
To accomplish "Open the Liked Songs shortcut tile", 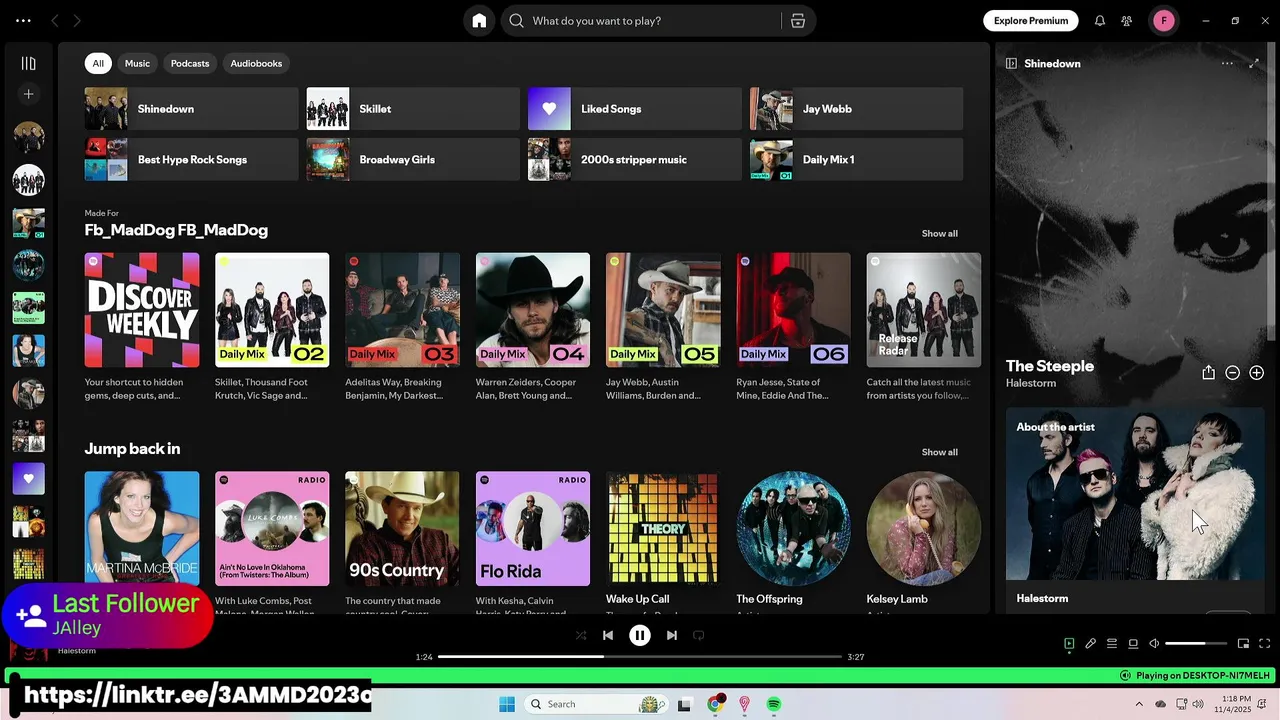I will tap(634, 109).
